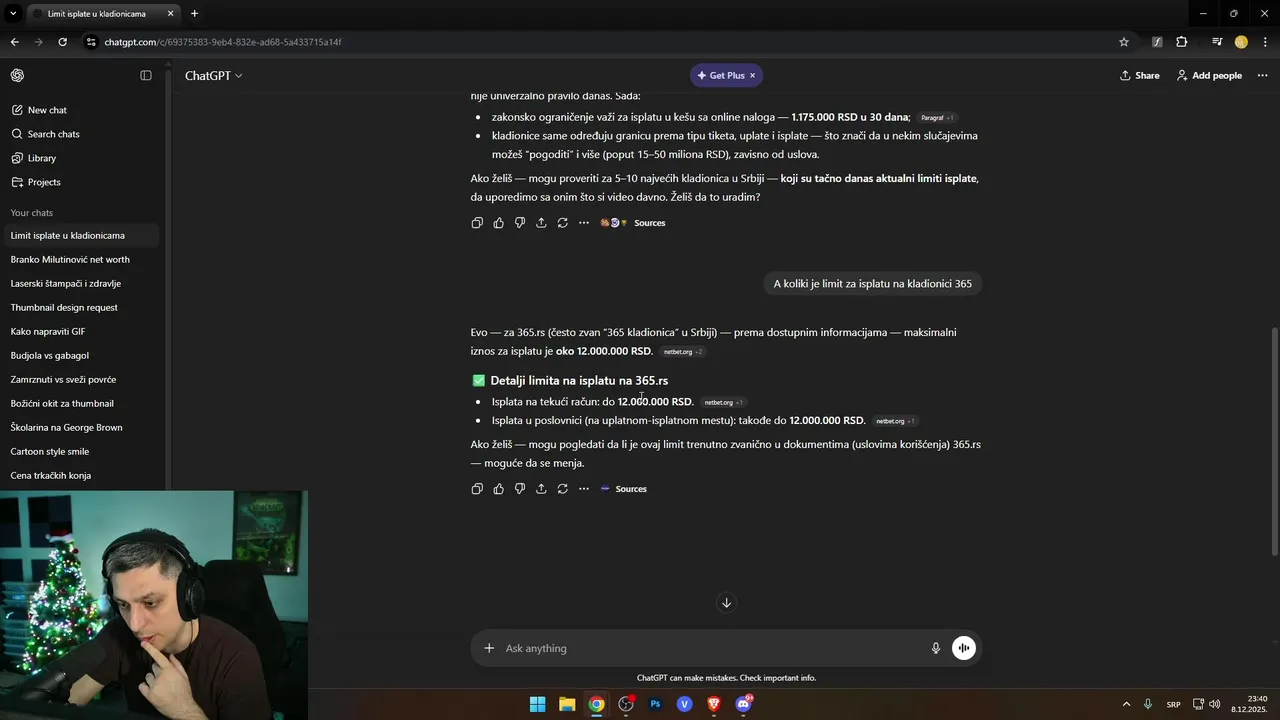
Task: Open Photoshop from the taskbar
Action: pos(655,704)
